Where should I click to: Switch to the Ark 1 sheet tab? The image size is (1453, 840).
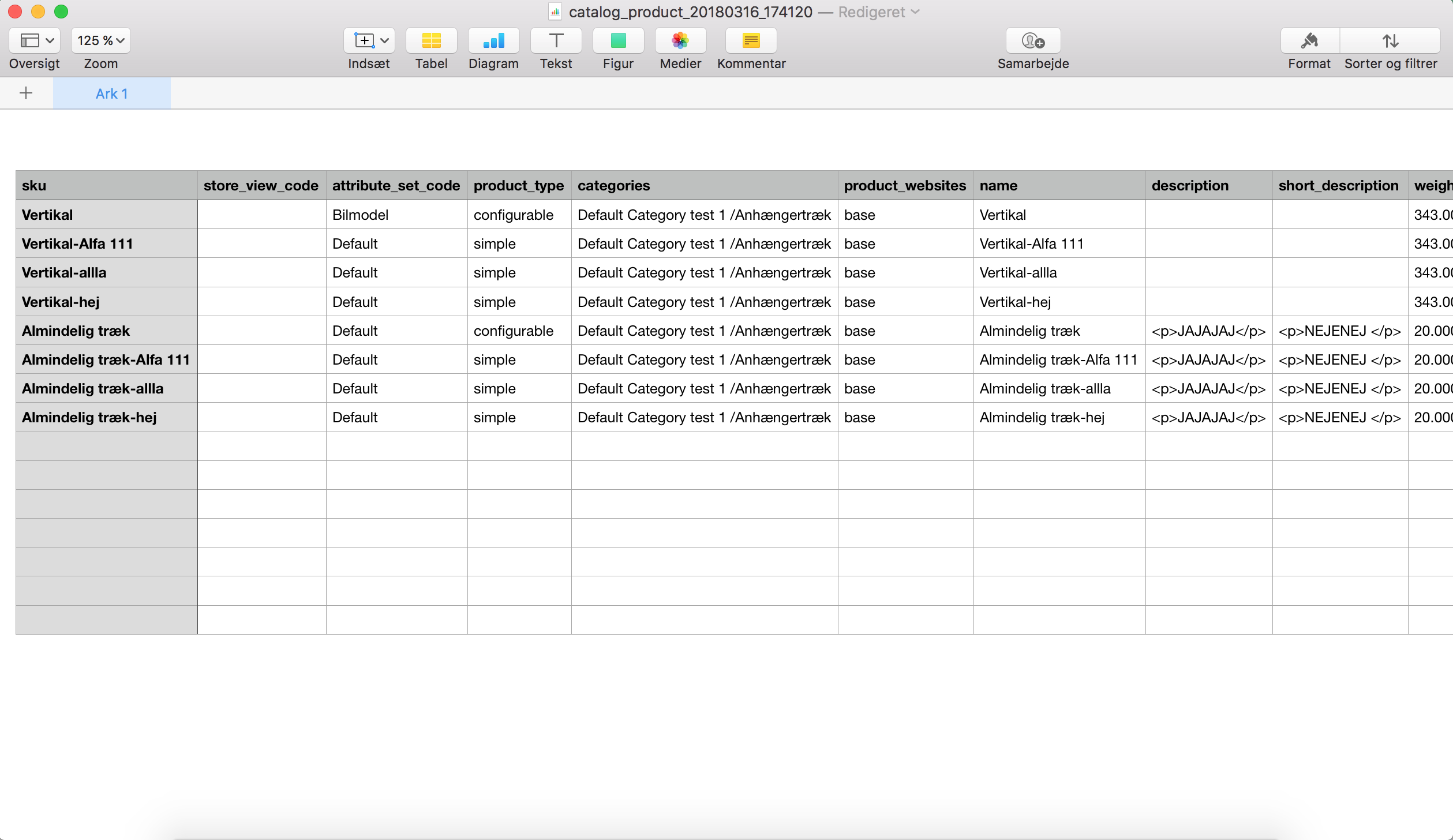tap(112, 93)
